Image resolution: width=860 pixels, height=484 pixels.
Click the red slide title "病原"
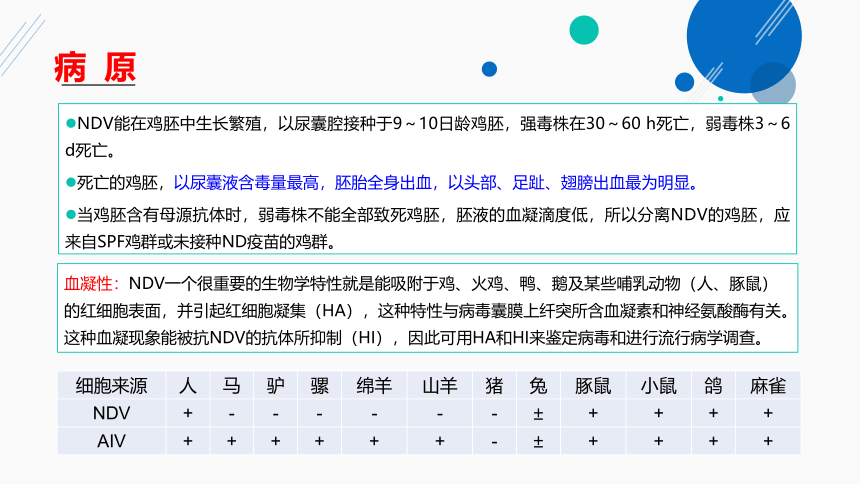pos(95,68)
